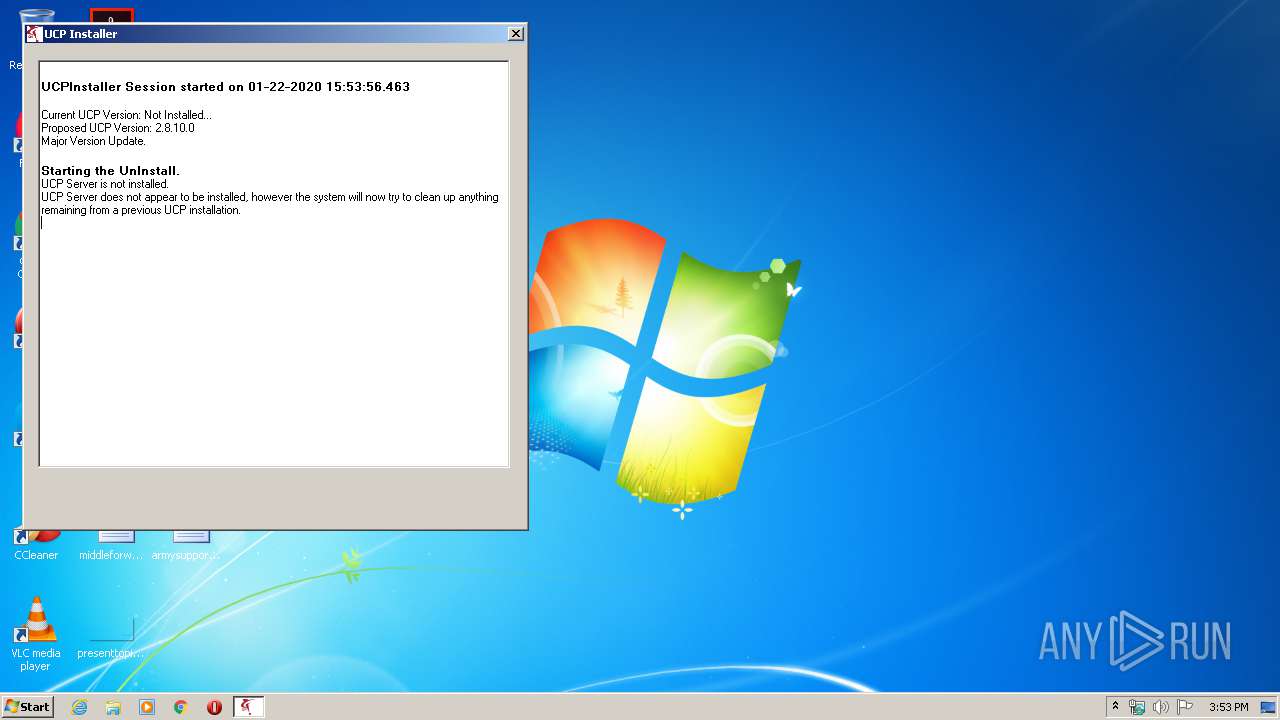
Task: Launch Internet Explorer from the taskbar
Action: (79, 707)
